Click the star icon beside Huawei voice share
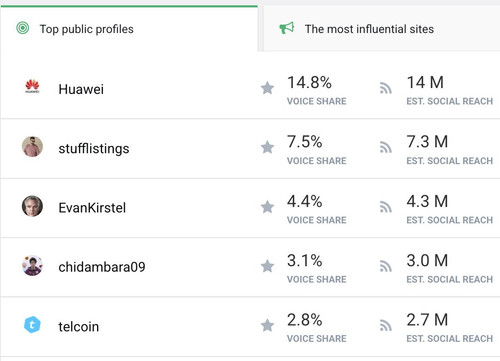500x361 pixels. pos(267,88)
